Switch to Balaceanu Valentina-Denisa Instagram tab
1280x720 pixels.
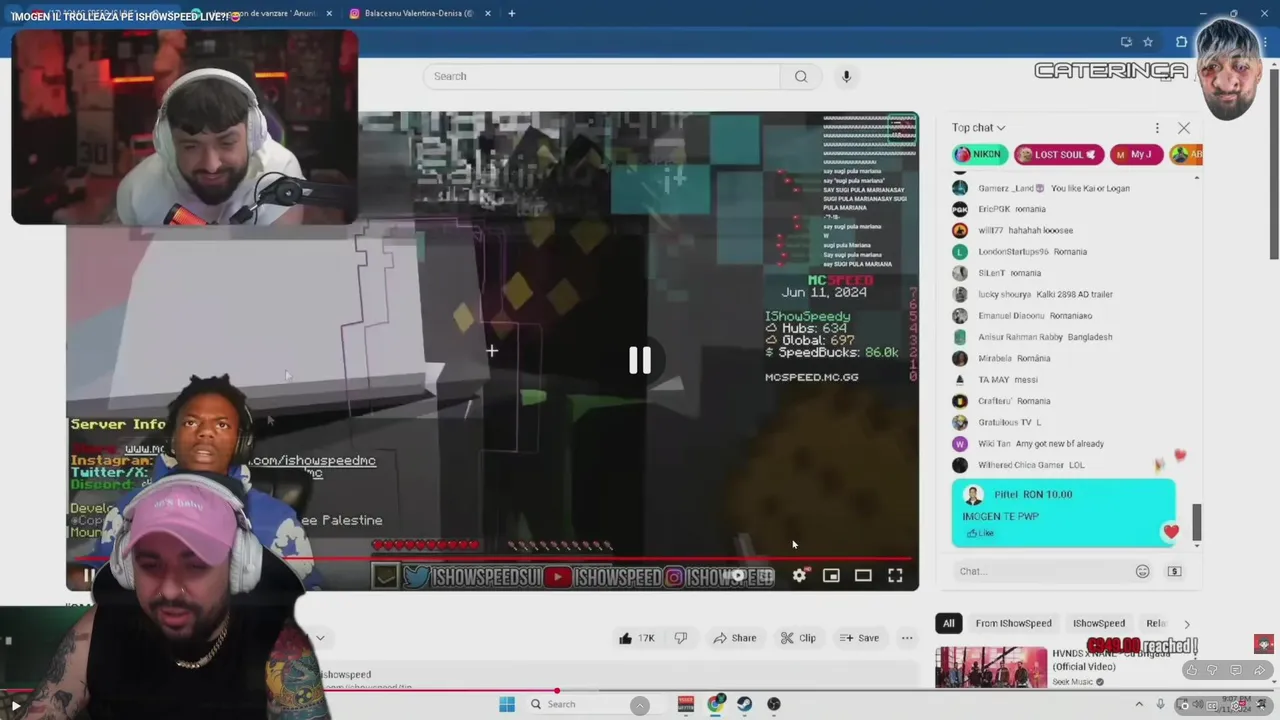point(420,13)
